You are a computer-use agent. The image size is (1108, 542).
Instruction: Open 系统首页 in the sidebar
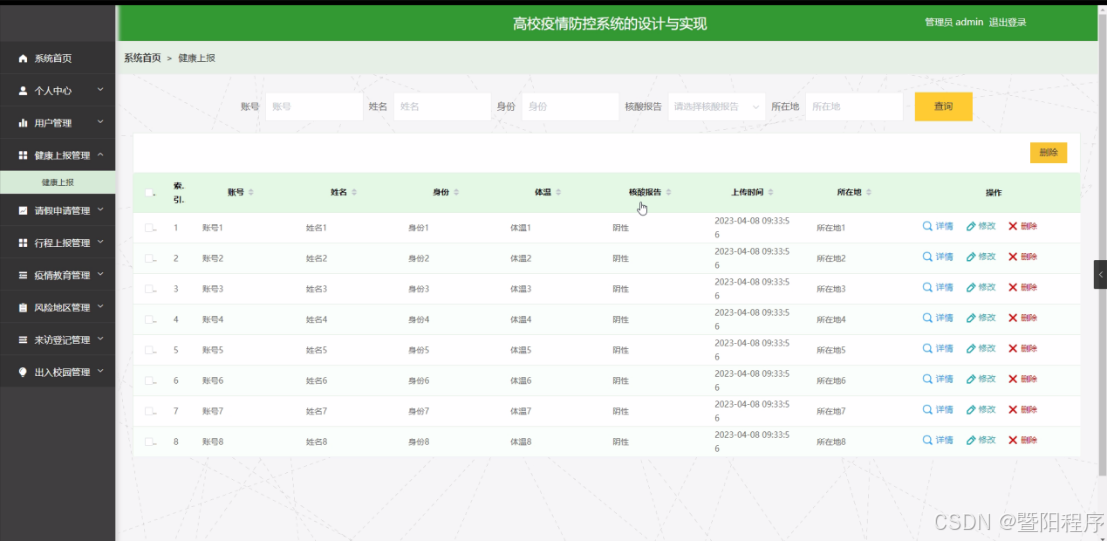click(57, 59)
